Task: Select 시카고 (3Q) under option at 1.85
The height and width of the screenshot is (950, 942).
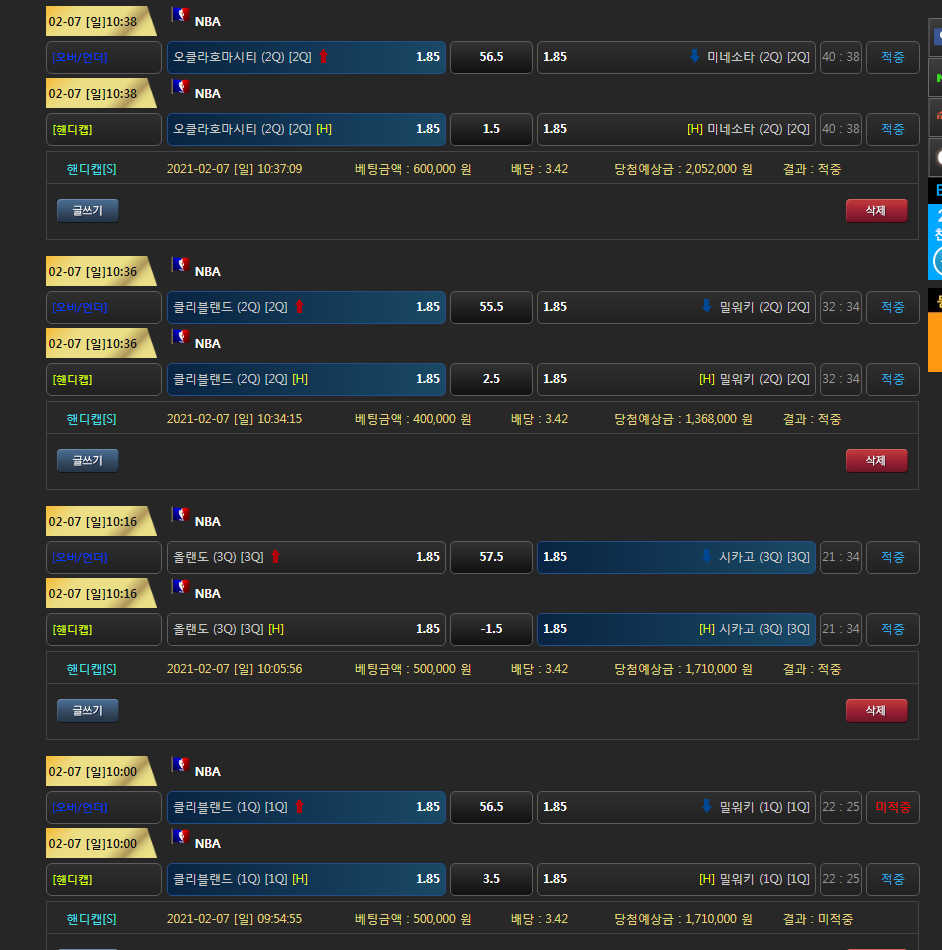Action: (x=676, y=557)
